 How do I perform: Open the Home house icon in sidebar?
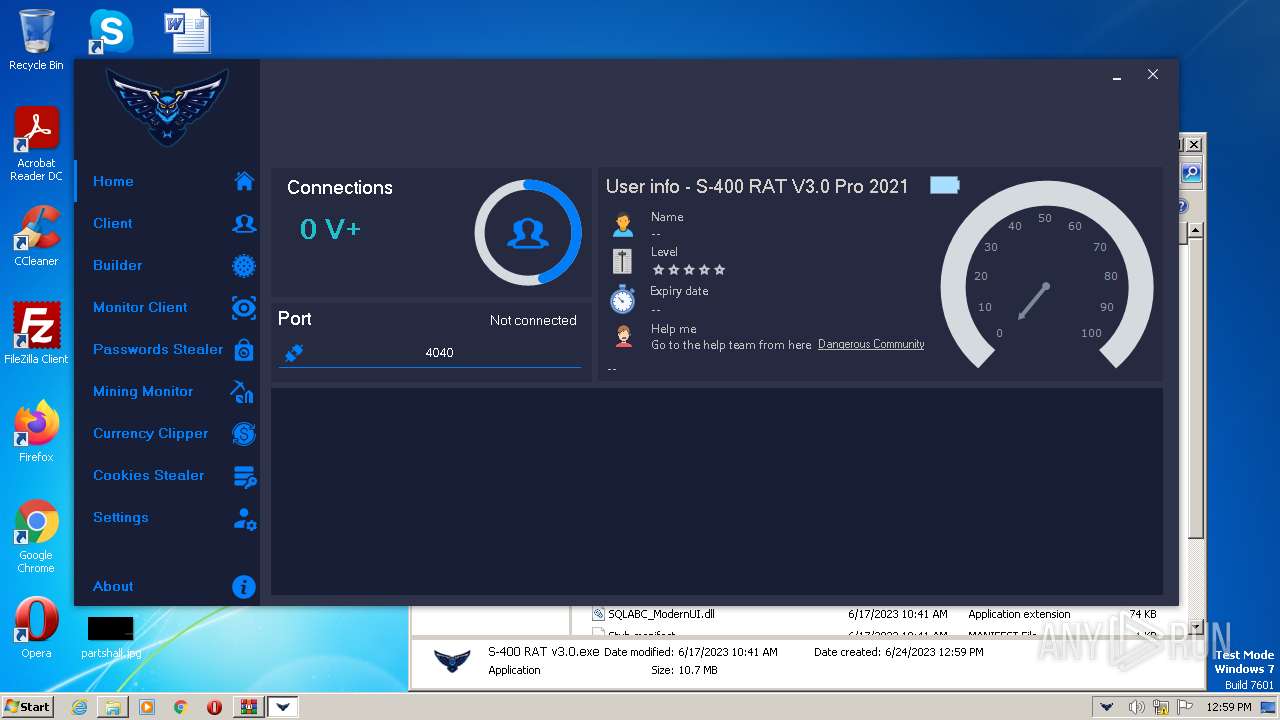click(x=244, y=181)
